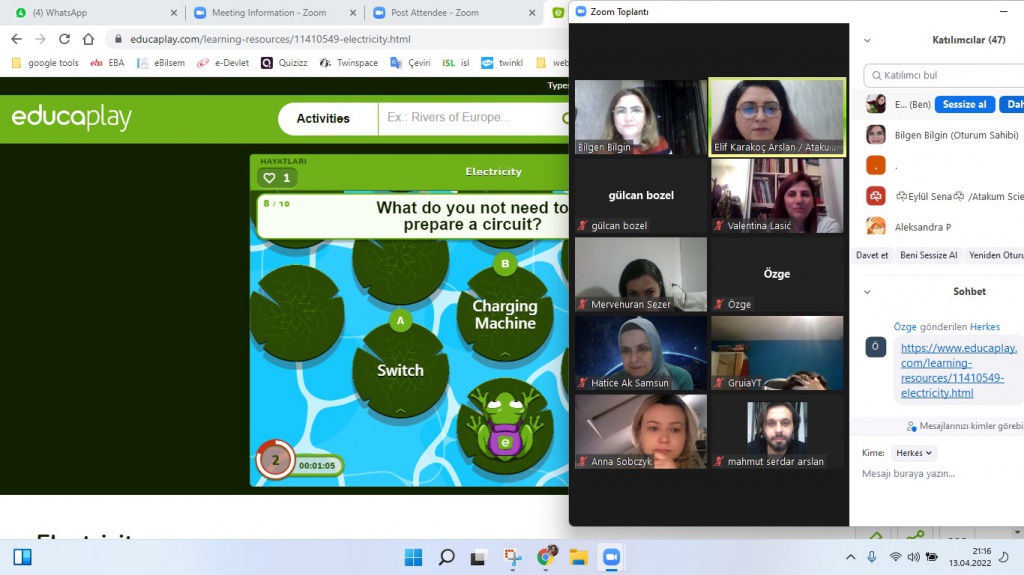
Task: Click the Katılımcı bul search field
Action: pyautogui.click(x=944, y=75)
